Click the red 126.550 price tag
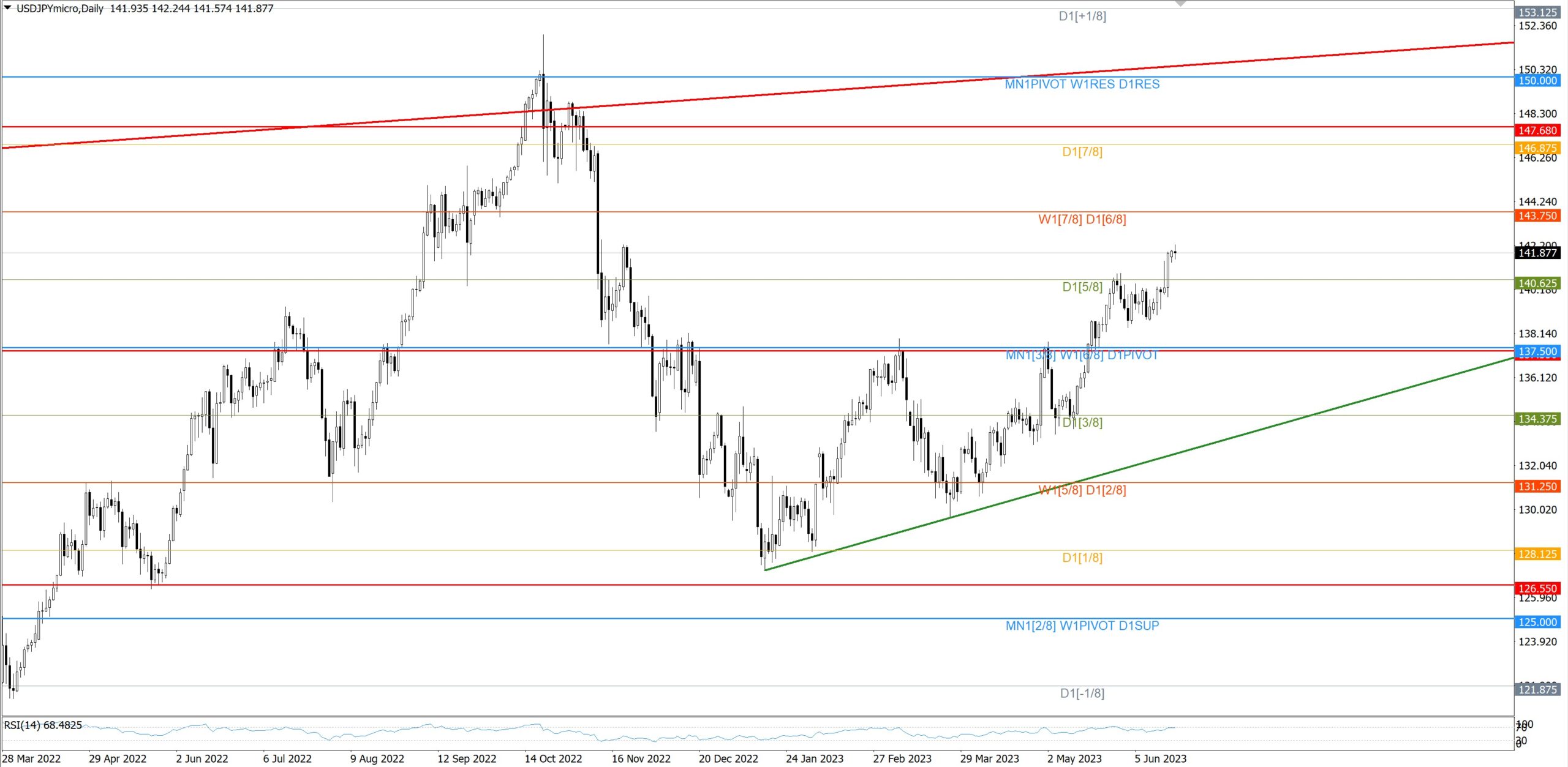Viewport: 1568px width, 767px height. coord(1537,588)
